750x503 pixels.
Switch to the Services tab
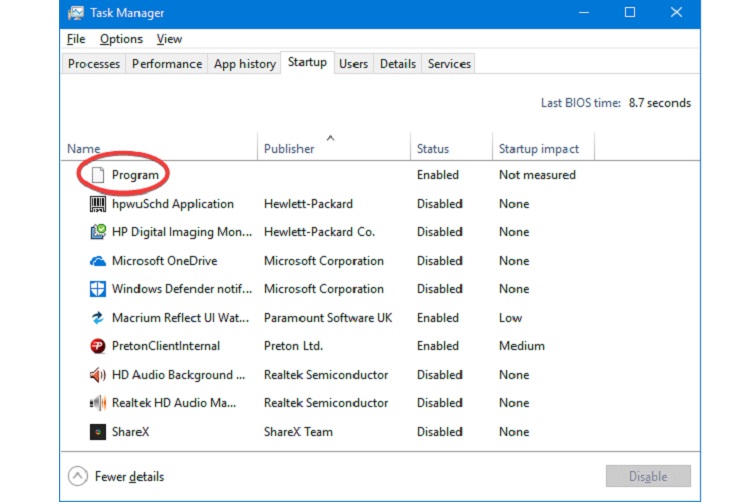coord(449,64)
